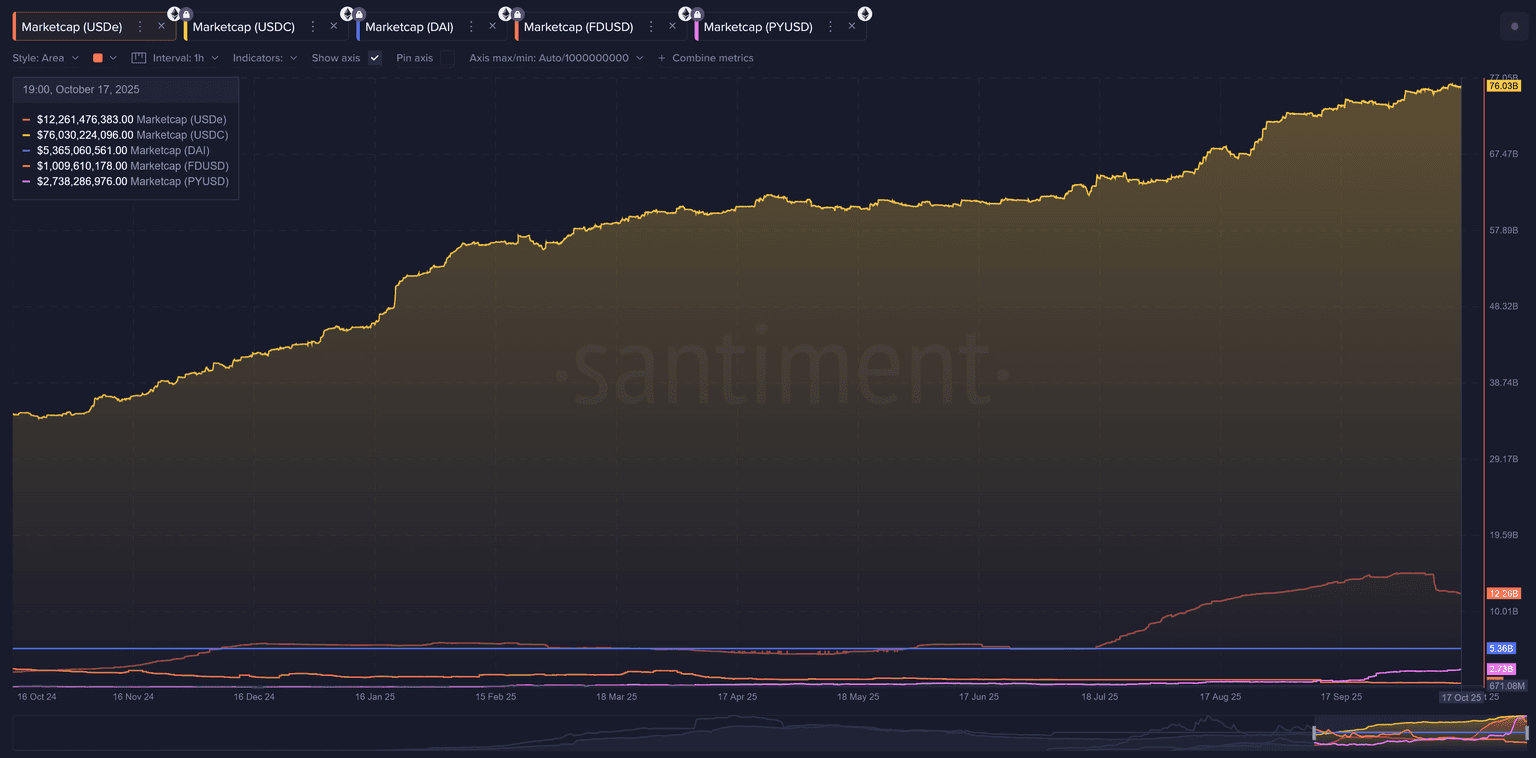
Task: Click the round button in top-right corner
Action: pos(1514,28)
